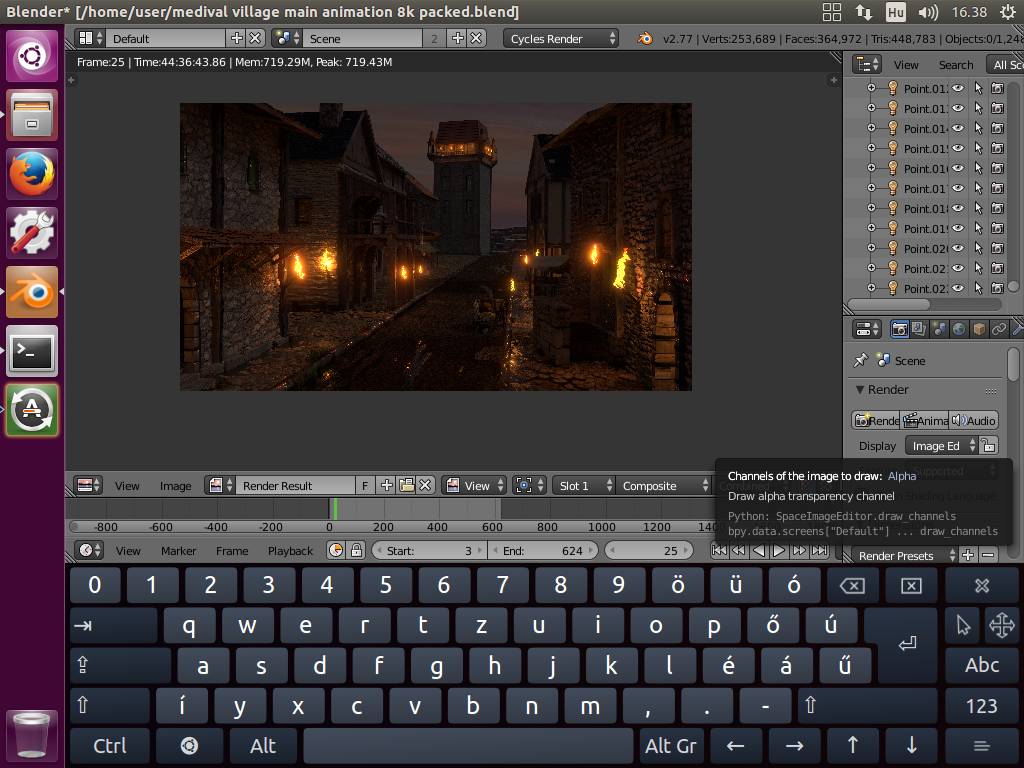Open the Display Image Ed dropdown
1024x768 pixels.
pos(941,446)
